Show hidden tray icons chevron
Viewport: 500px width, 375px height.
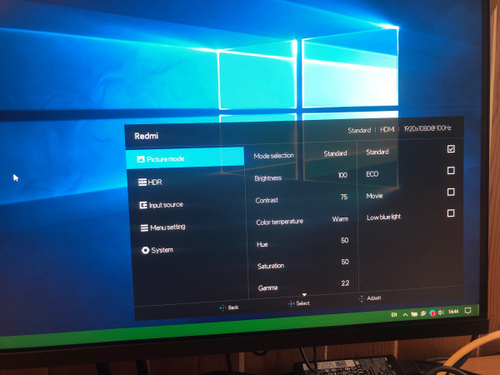point(405,314)
